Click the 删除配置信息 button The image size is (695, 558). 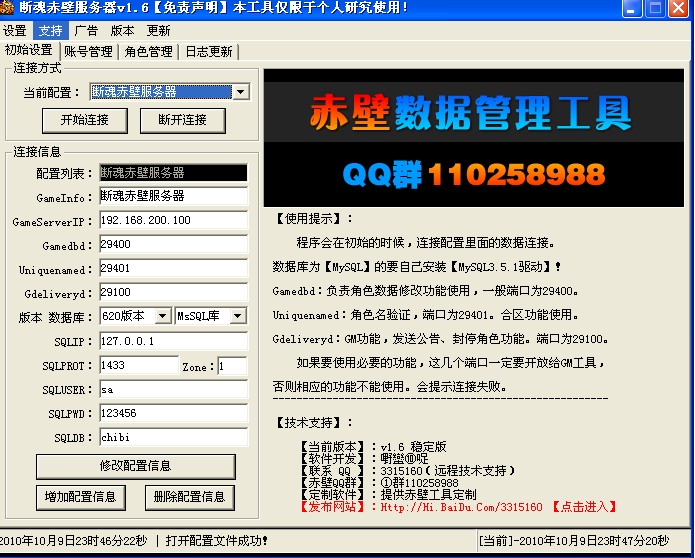coord(190,496)
